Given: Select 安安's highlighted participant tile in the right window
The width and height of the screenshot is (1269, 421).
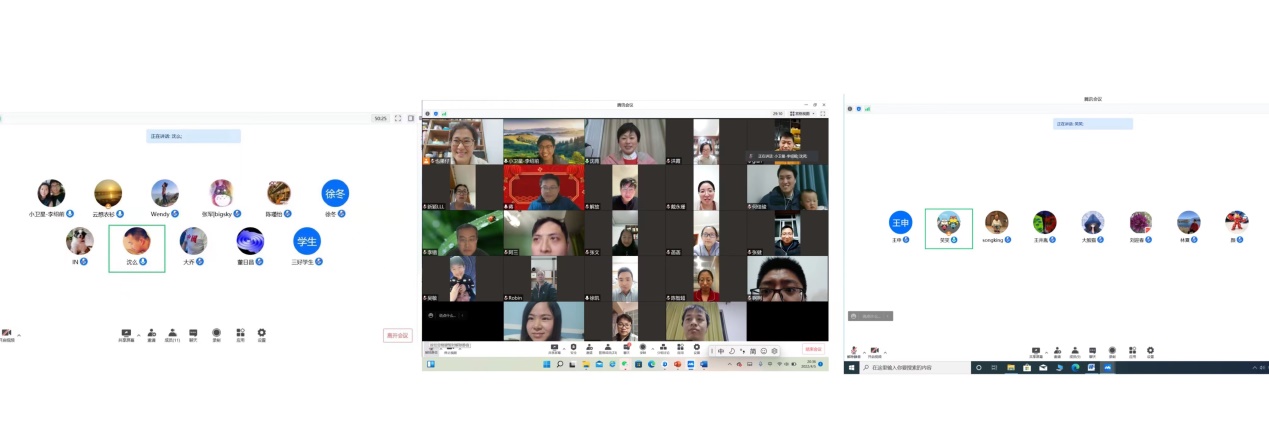Looking at the screenshot, I should pyautogui.click(x=948, y=228).
